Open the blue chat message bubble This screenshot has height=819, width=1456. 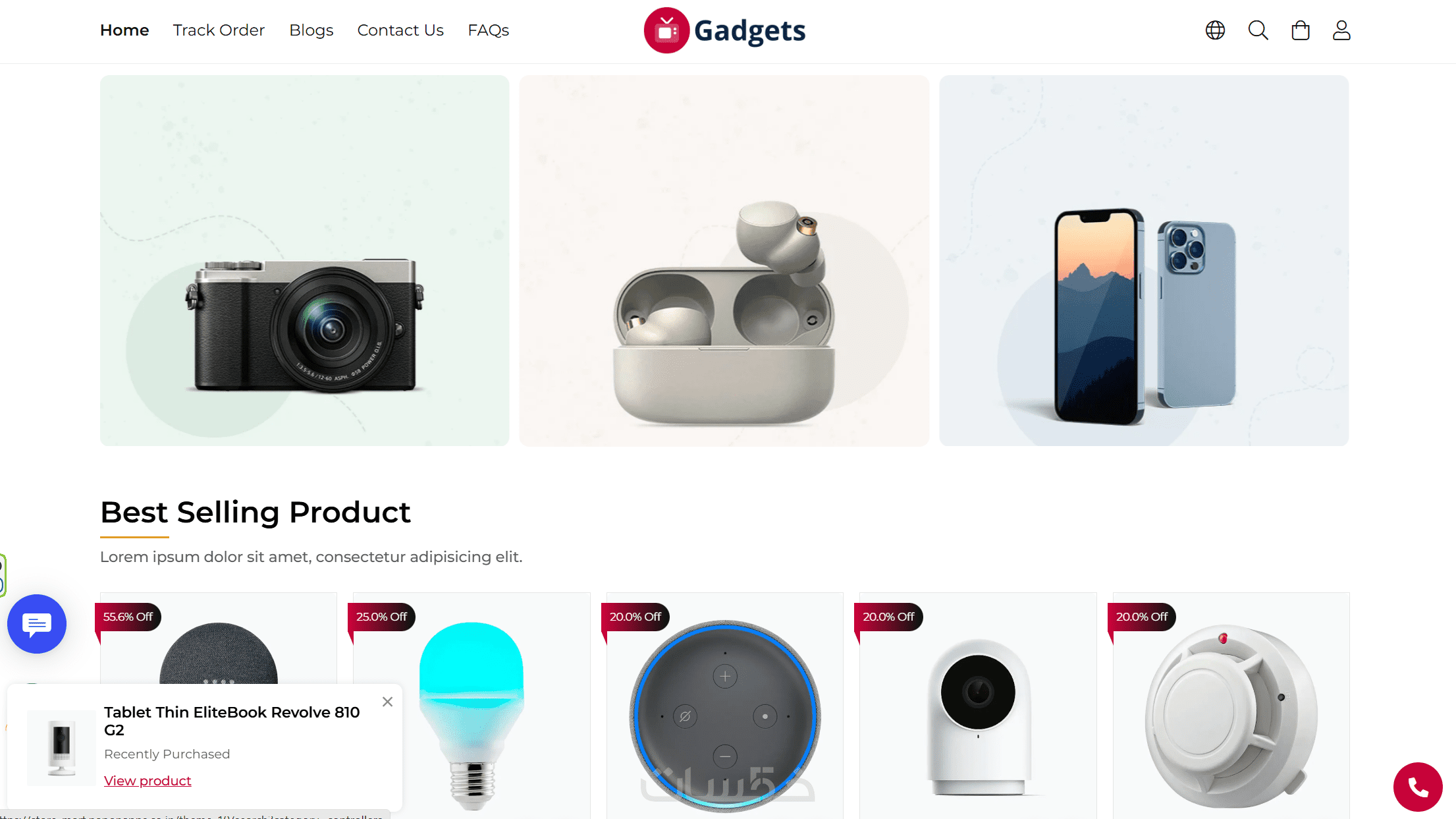[x=37, y=623]
